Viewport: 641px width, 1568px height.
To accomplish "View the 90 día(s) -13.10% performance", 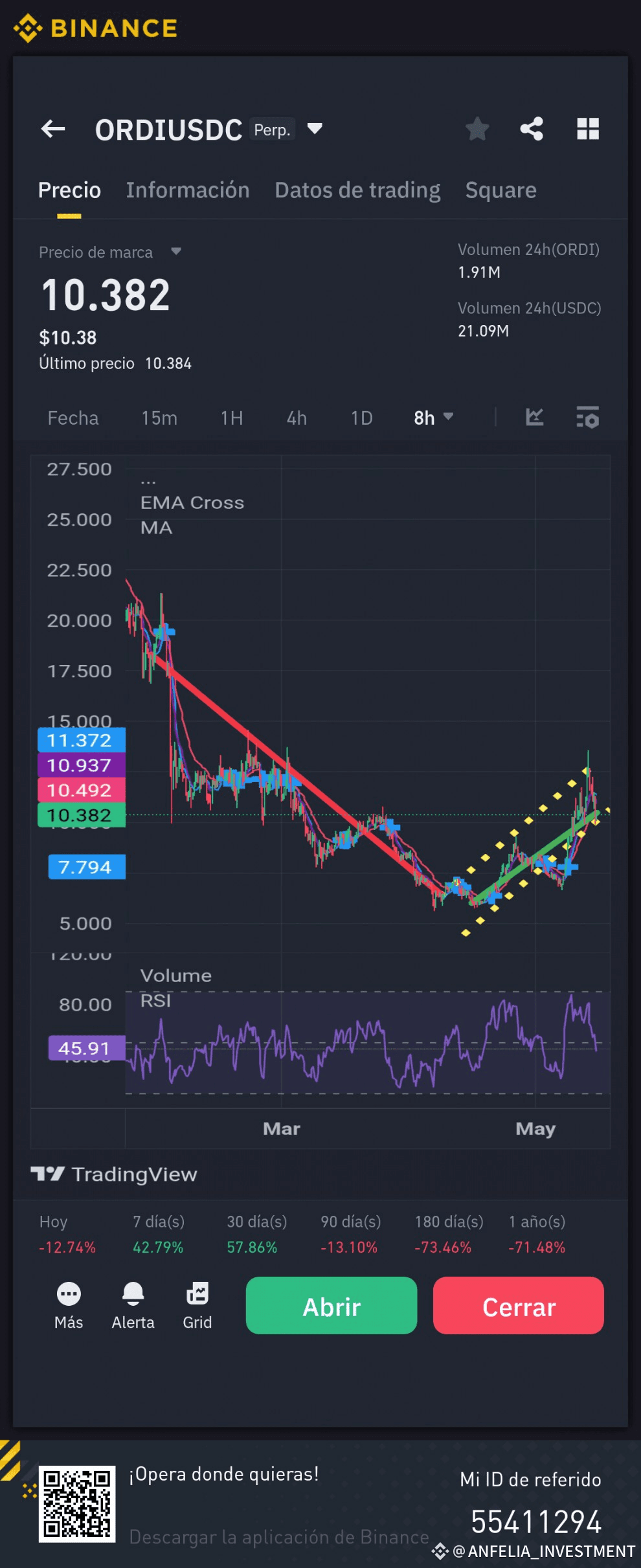I will click(350, 1235).
